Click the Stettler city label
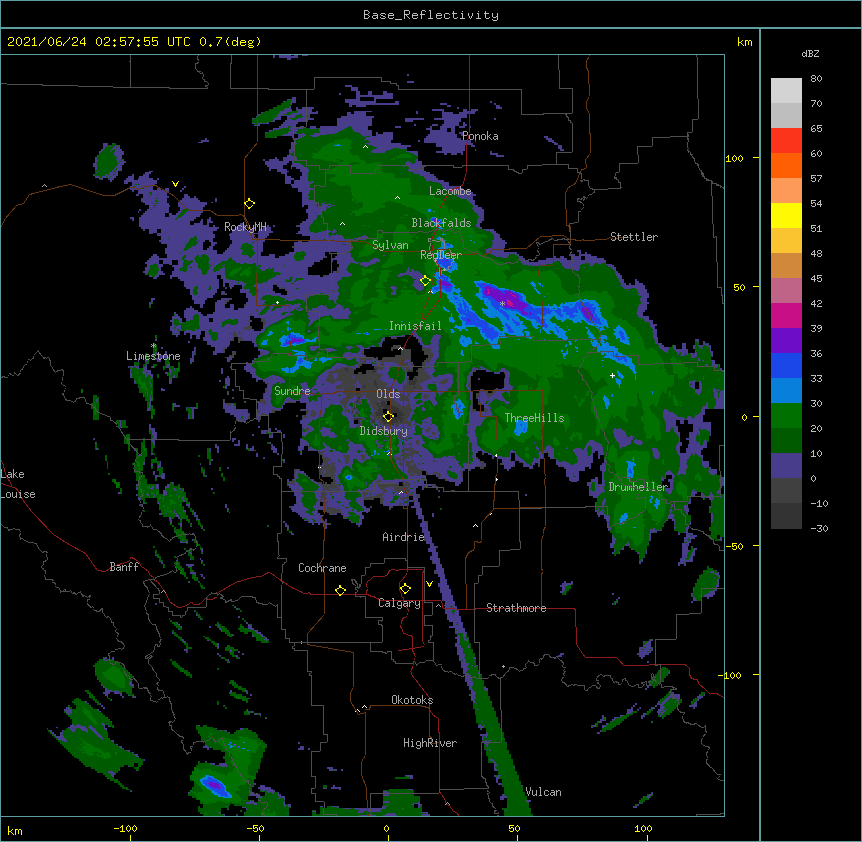Viewport: 862px width, 842px height. (x=634, y=237)
